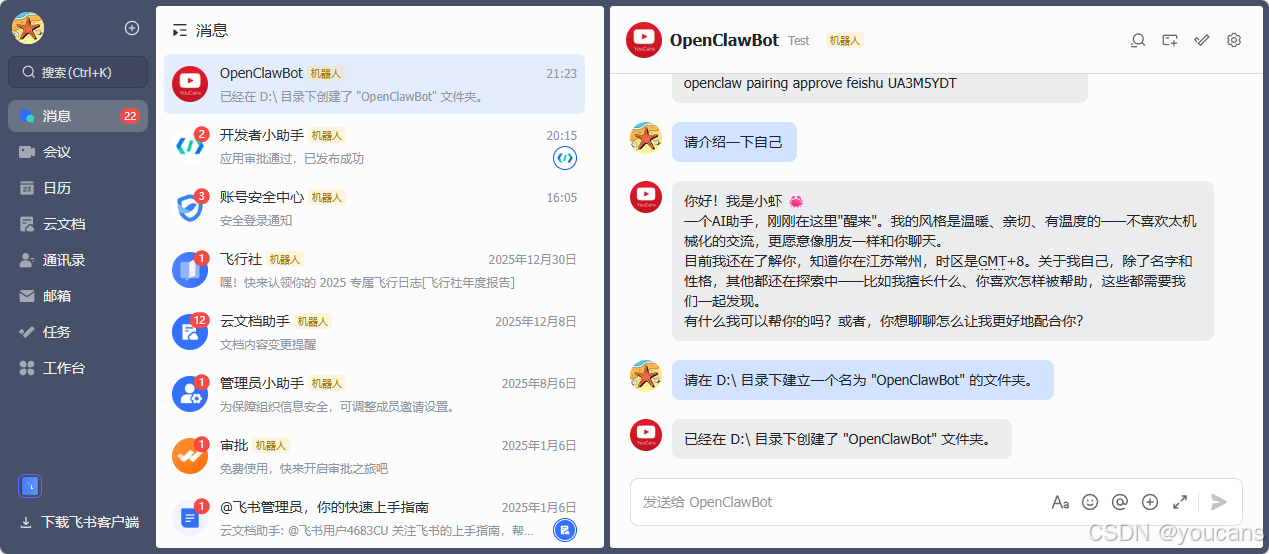Click the Test label beside OpenClawBot

(x=799, y=41)
